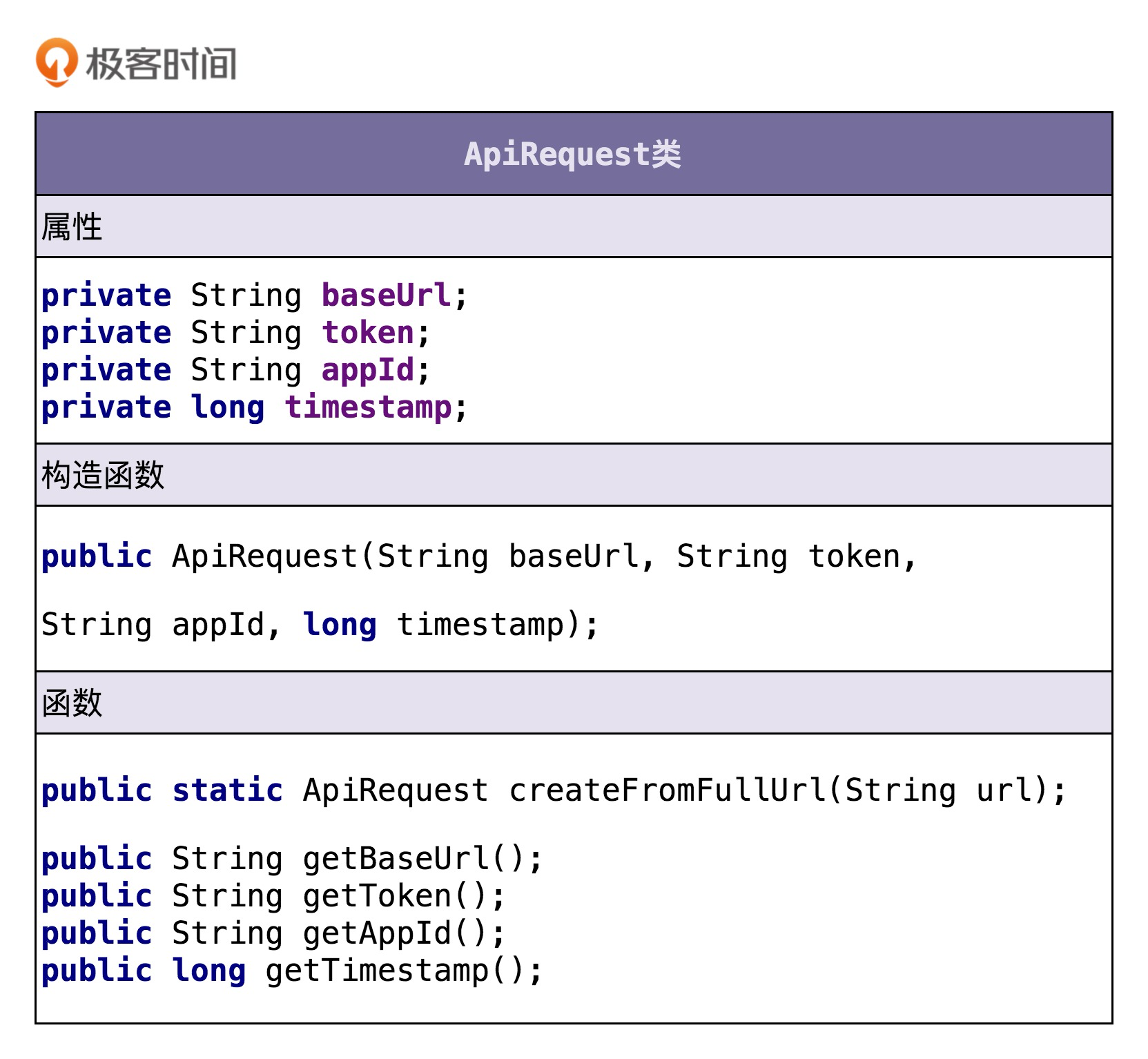Click the ApiRequest类 title header

click(572, 154)
